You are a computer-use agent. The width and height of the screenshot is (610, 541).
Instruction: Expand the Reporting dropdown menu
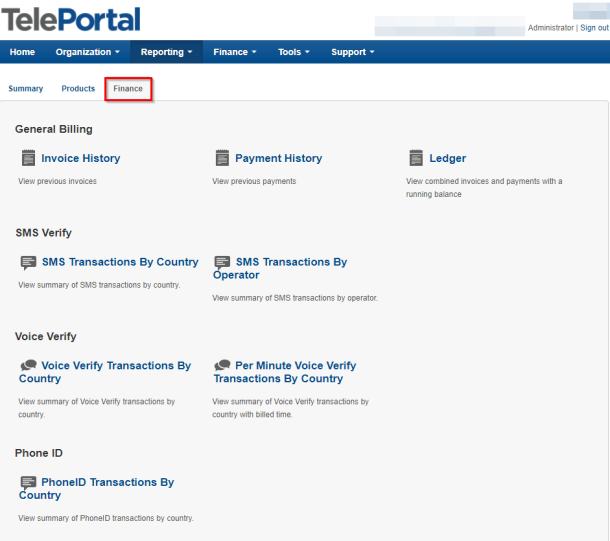[x=166, y=52]
